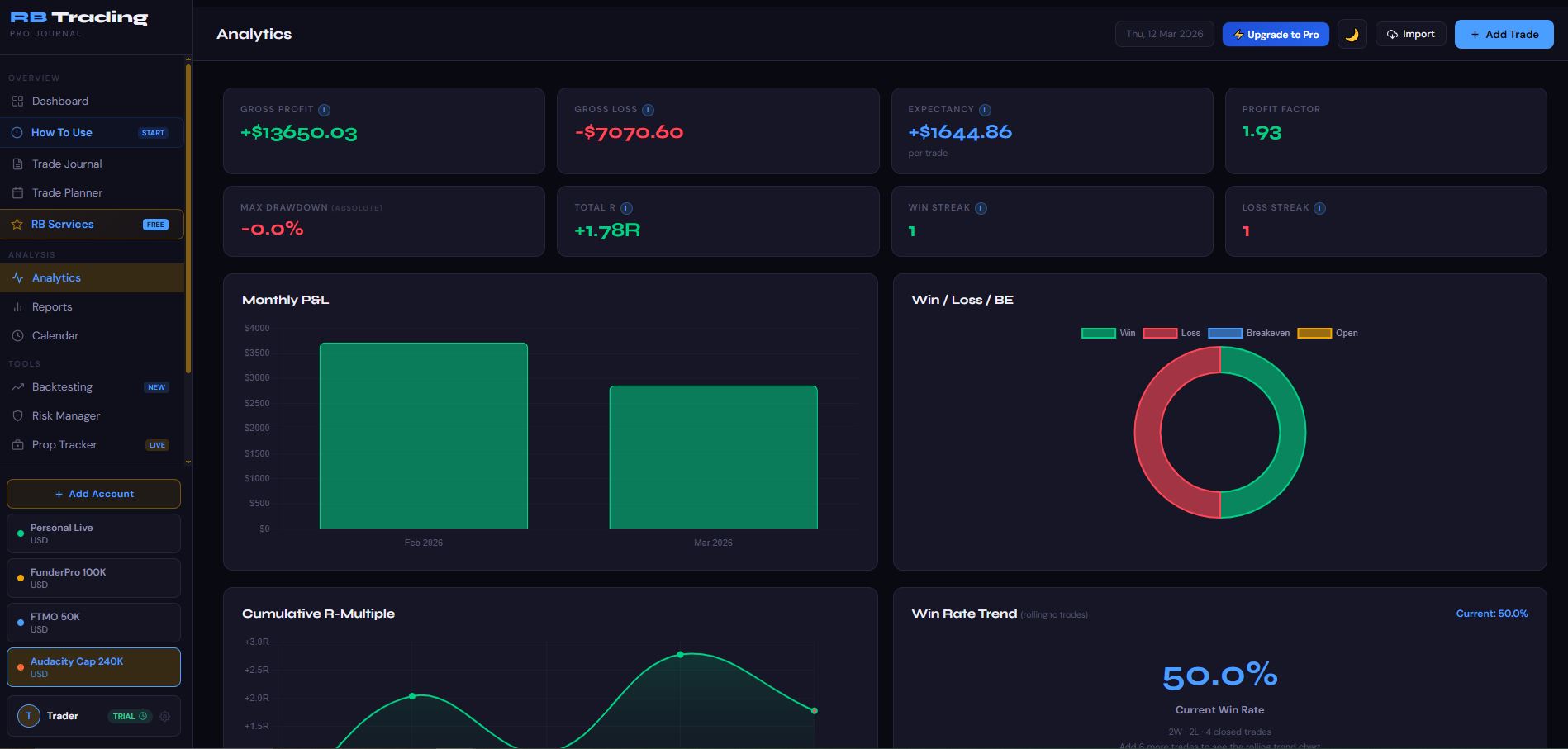Open the Analytics section in the sidebar
This screenshot has width=1568, height=749.
point(56,277)
